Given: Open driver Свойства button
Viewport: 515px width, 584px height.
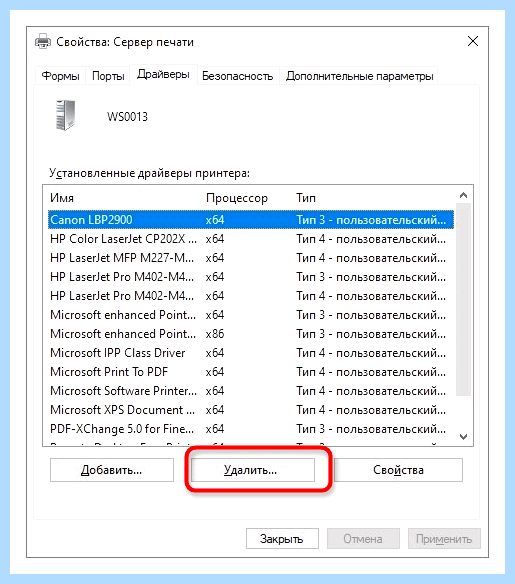Looking at the screenshot, I should (x=398, y=470).
